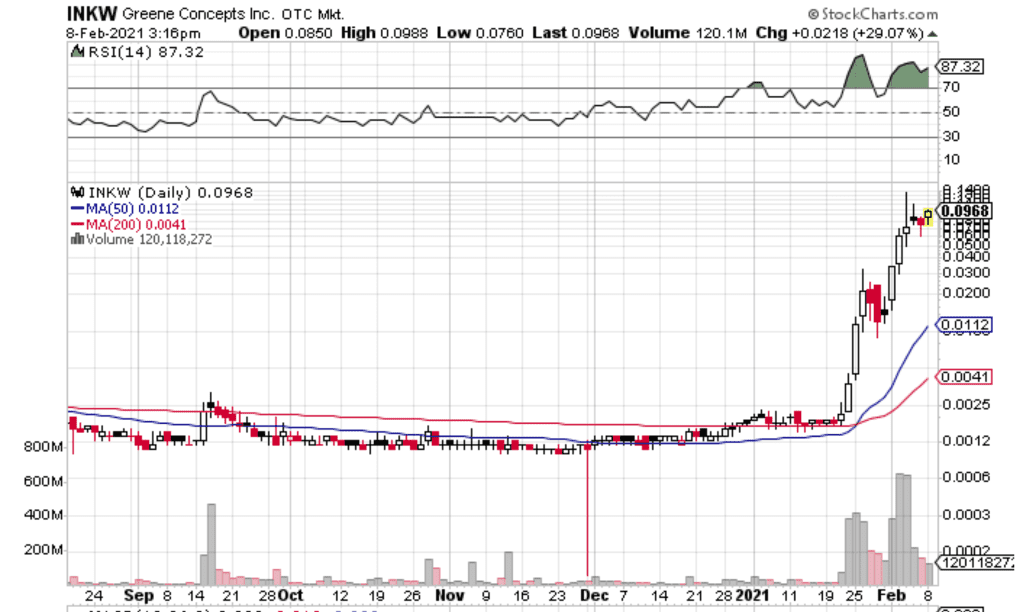The width and height of the screenshot is (1024, 612).
Task: Click the OTC Mkt. exchange label
Action: (313, 14)
